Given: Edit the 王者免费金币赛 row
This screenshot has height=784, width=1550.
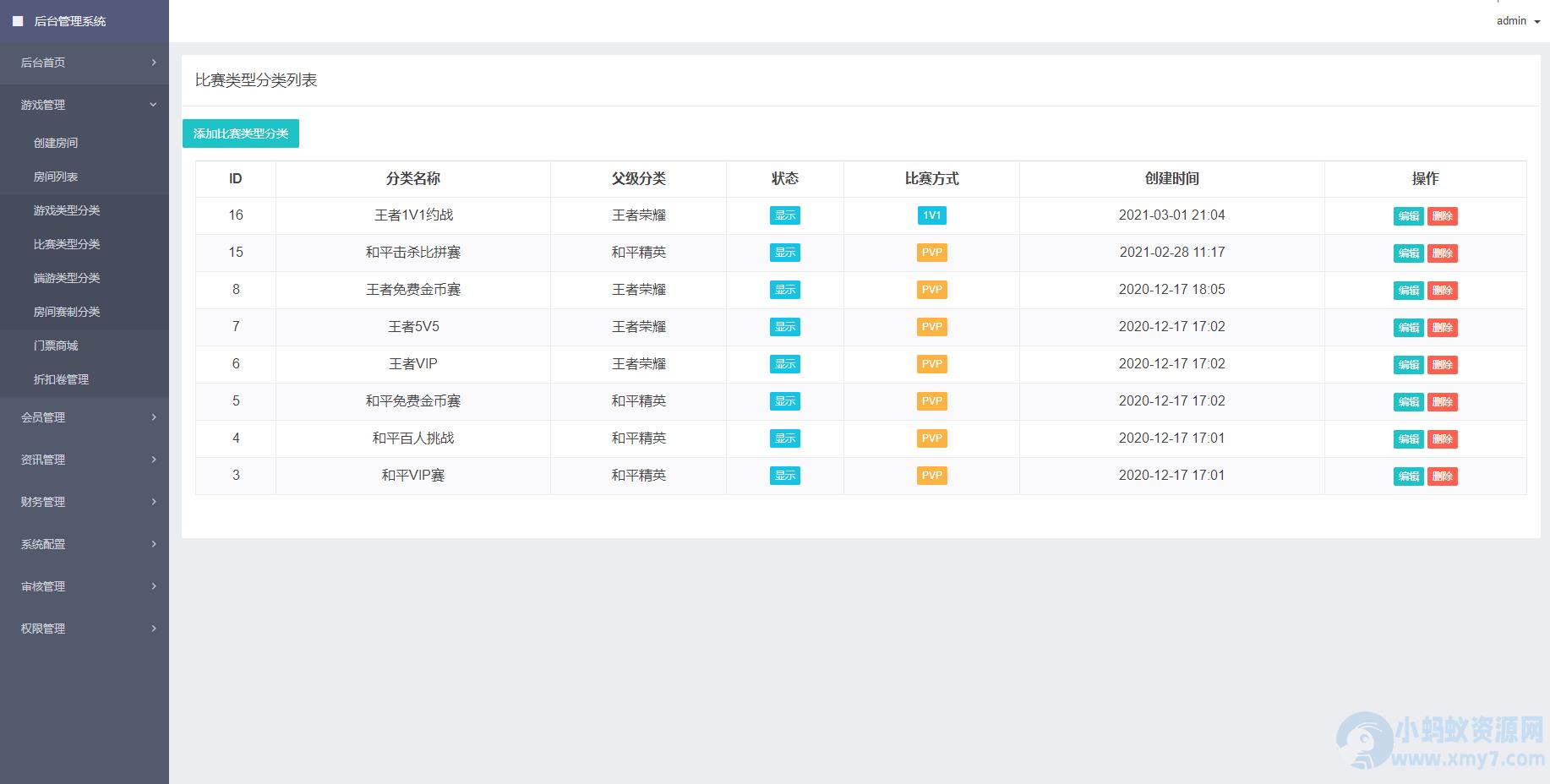Looking at the screenshot, I should click(x=1409, y=291).
